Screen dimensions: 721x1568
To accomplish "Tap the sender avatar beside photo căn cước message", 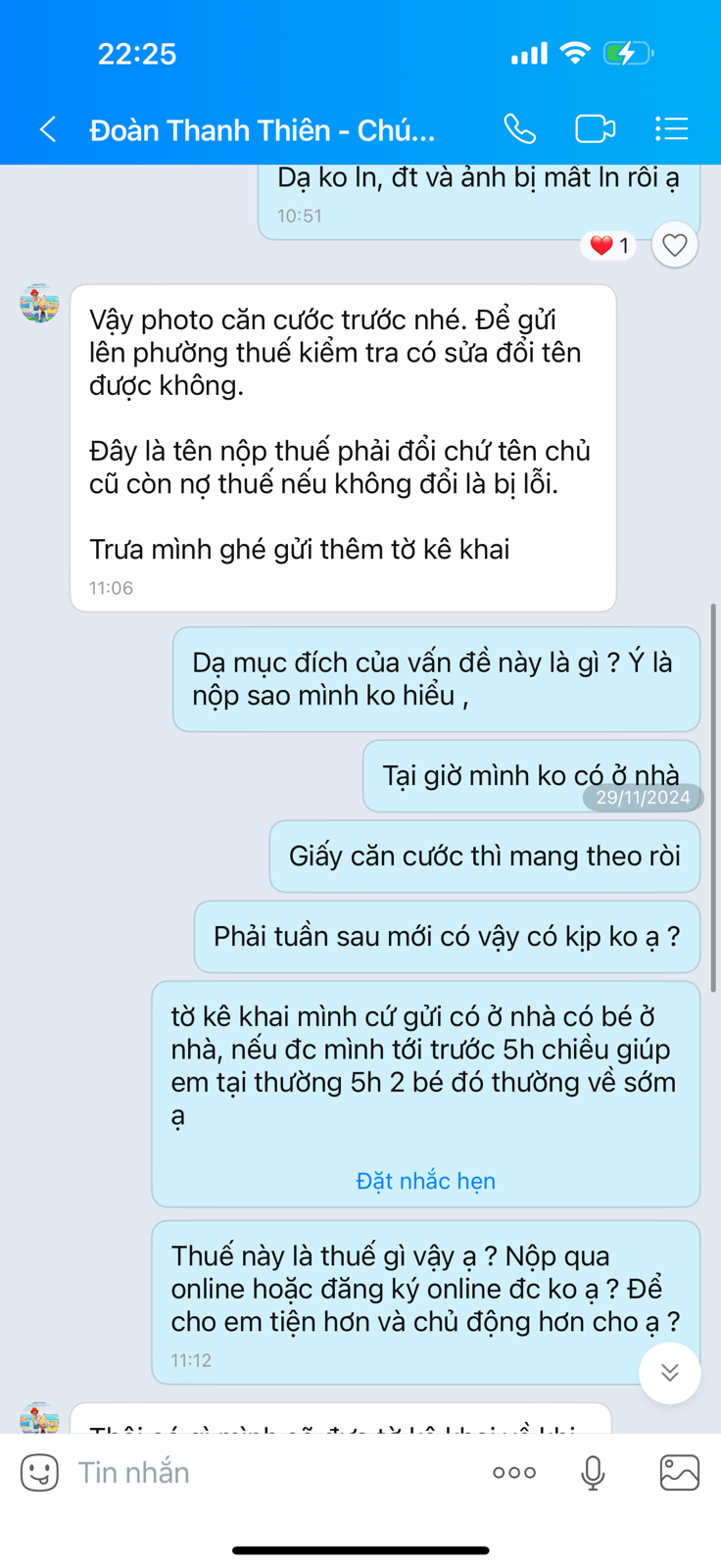I will click(39, 303).
